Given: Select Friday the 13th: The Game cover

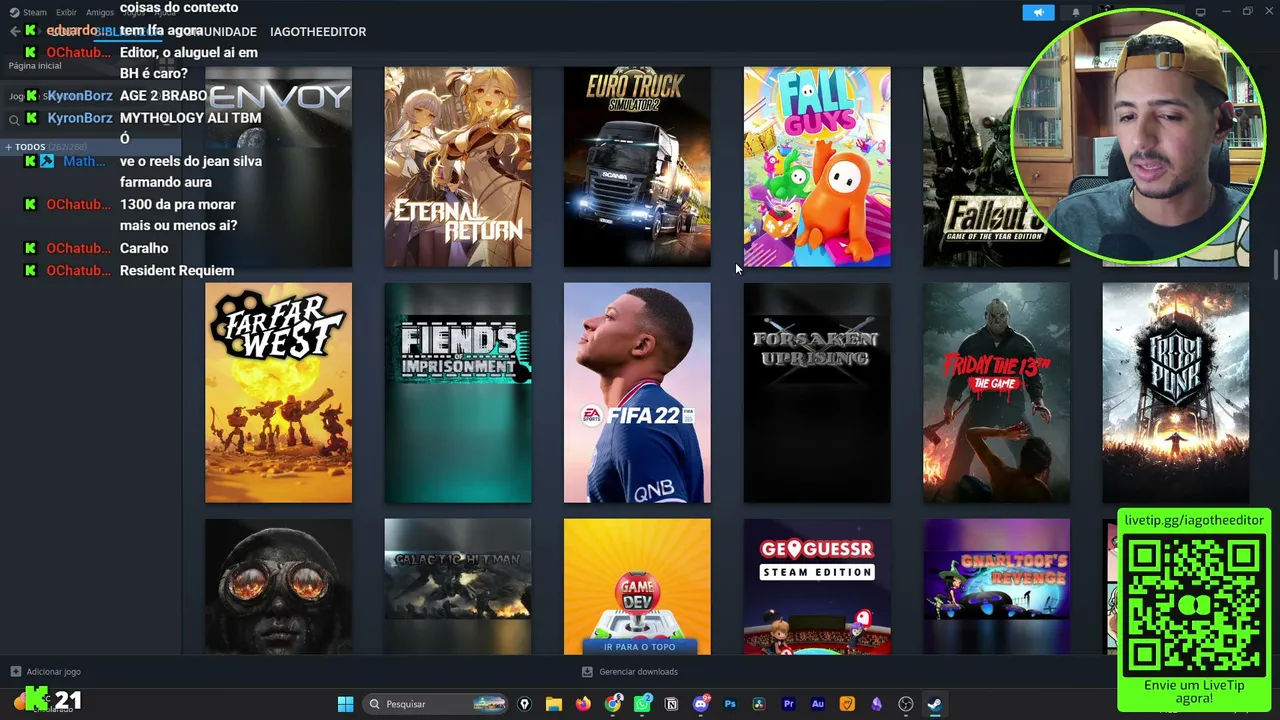Looking at the screenshot, I should [x=996, y=393].
